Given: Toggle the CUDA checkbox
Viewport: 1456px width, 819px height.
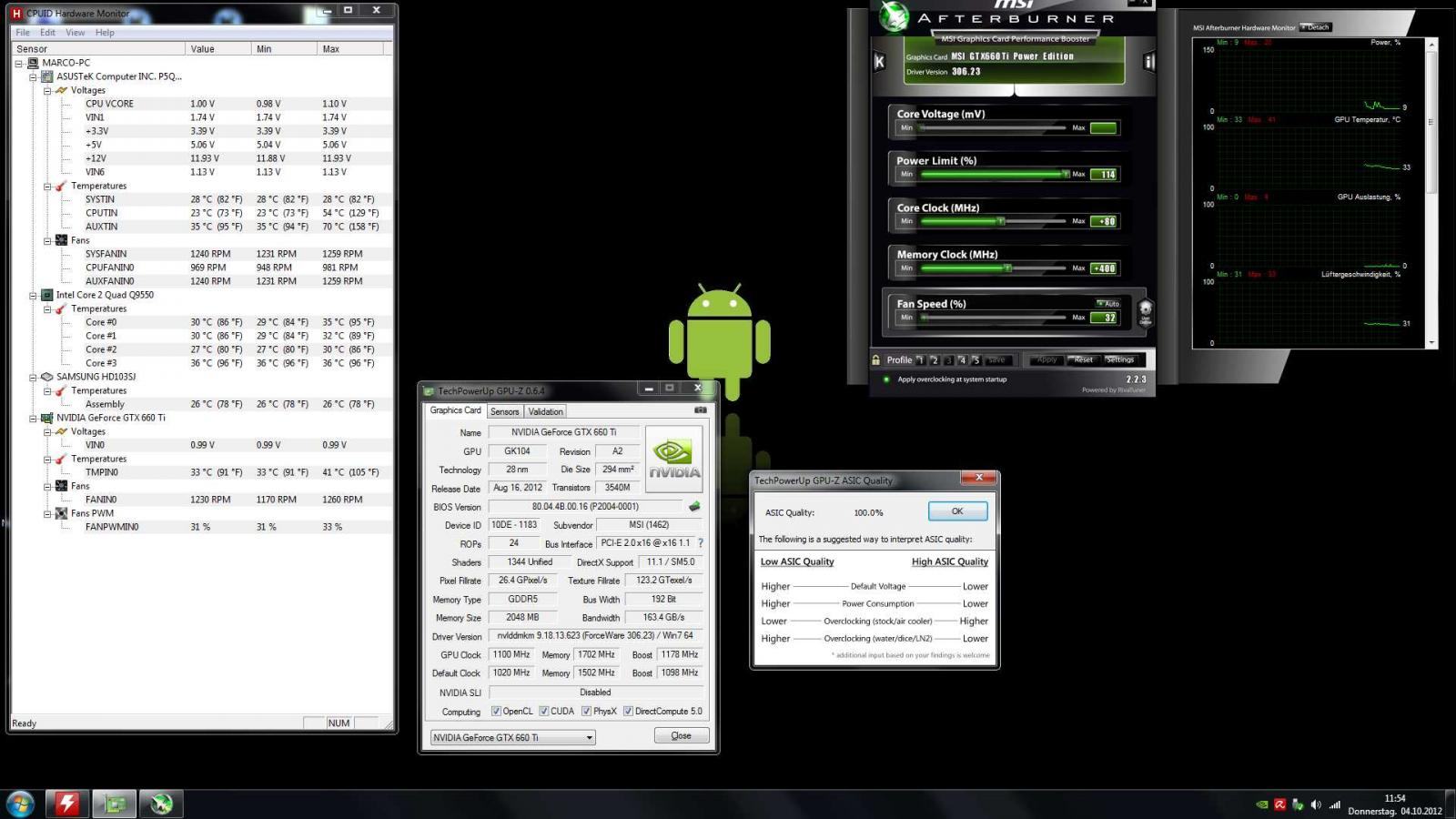Looking at the screenshot, I should tap(544, 712).
